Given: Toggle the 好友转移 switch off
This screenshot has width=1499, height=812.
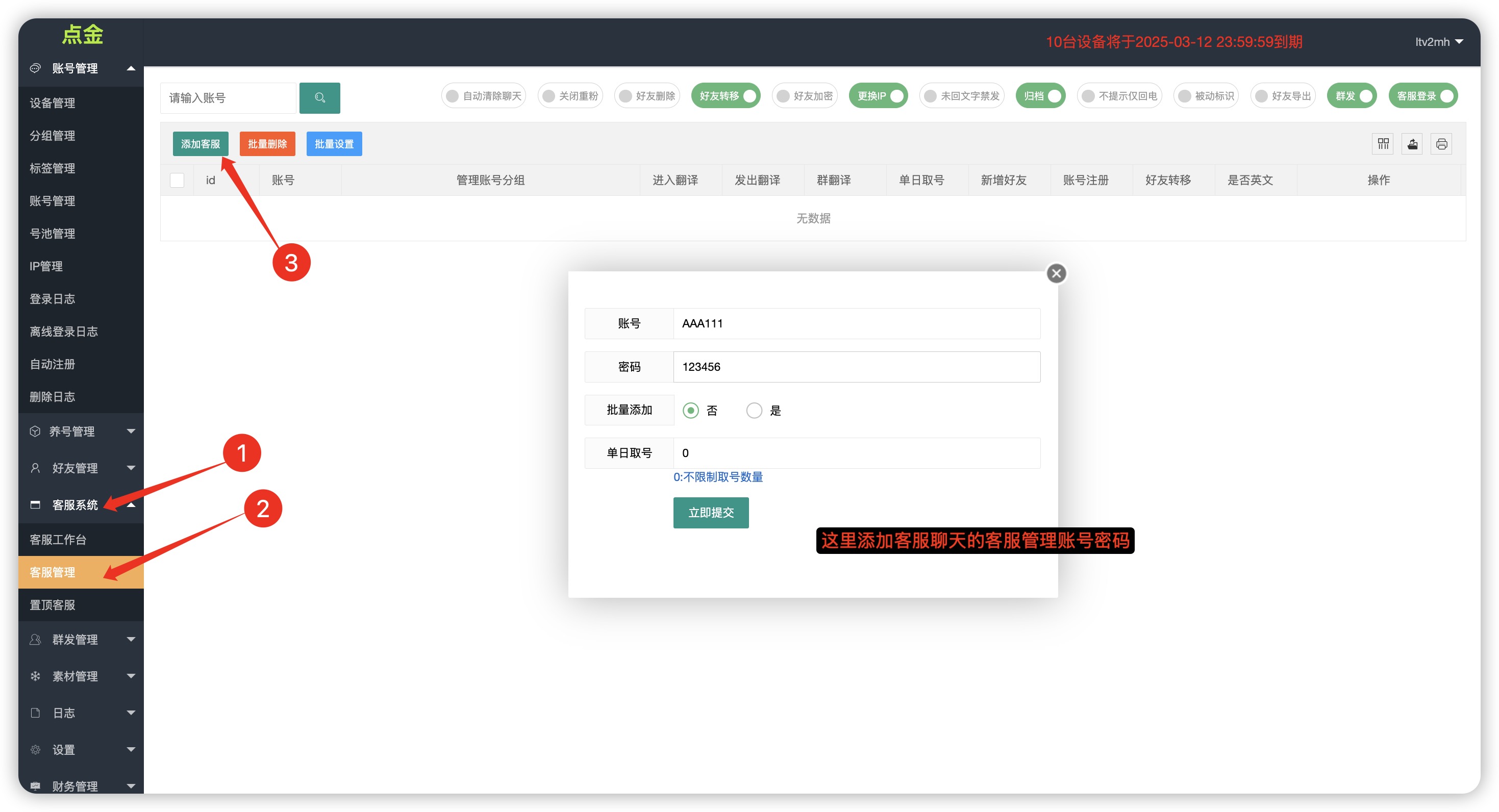Looking at the screenshot, I should point(725,96).
